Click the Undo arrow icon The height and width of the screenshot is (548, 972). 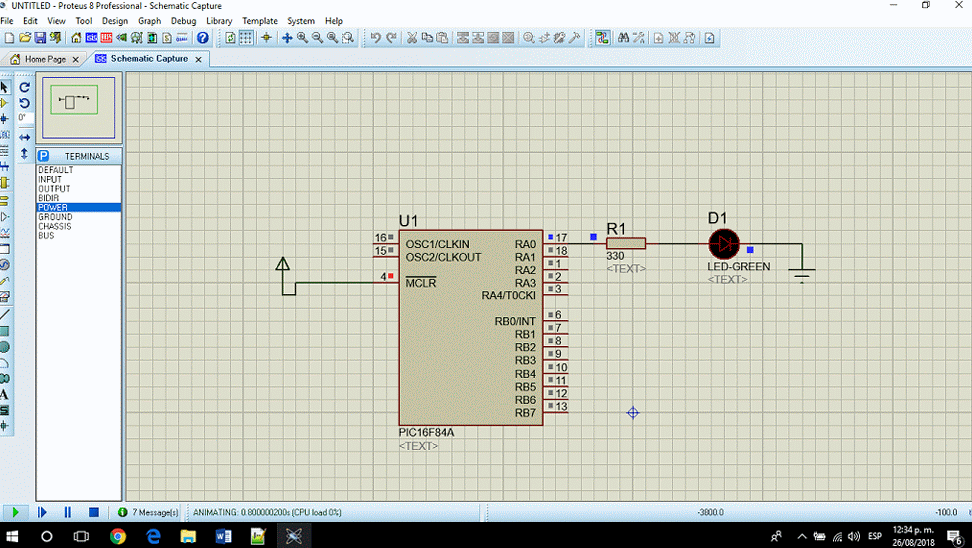tap(375, 38)
